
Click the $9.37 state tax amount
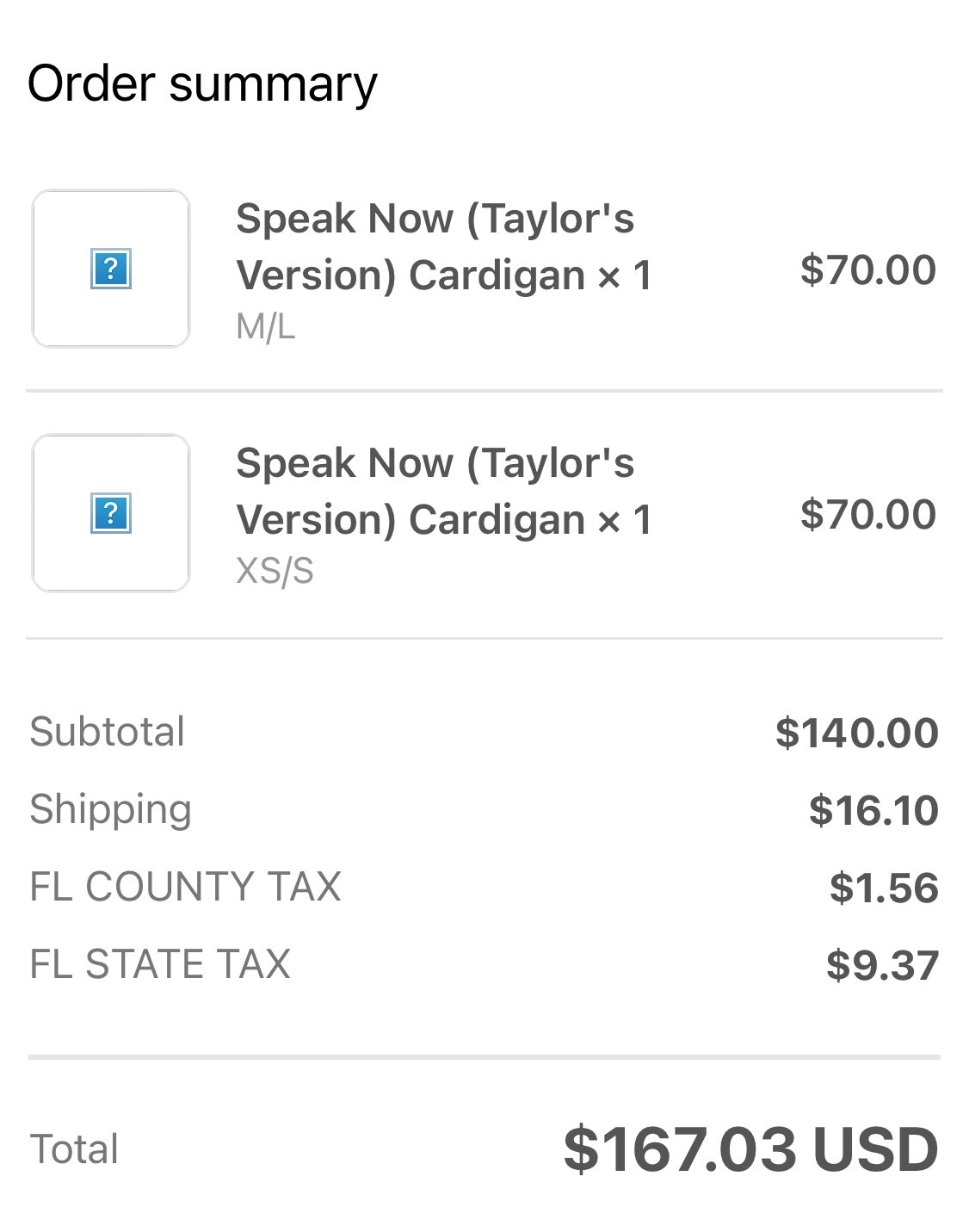[x=881, y=965]
